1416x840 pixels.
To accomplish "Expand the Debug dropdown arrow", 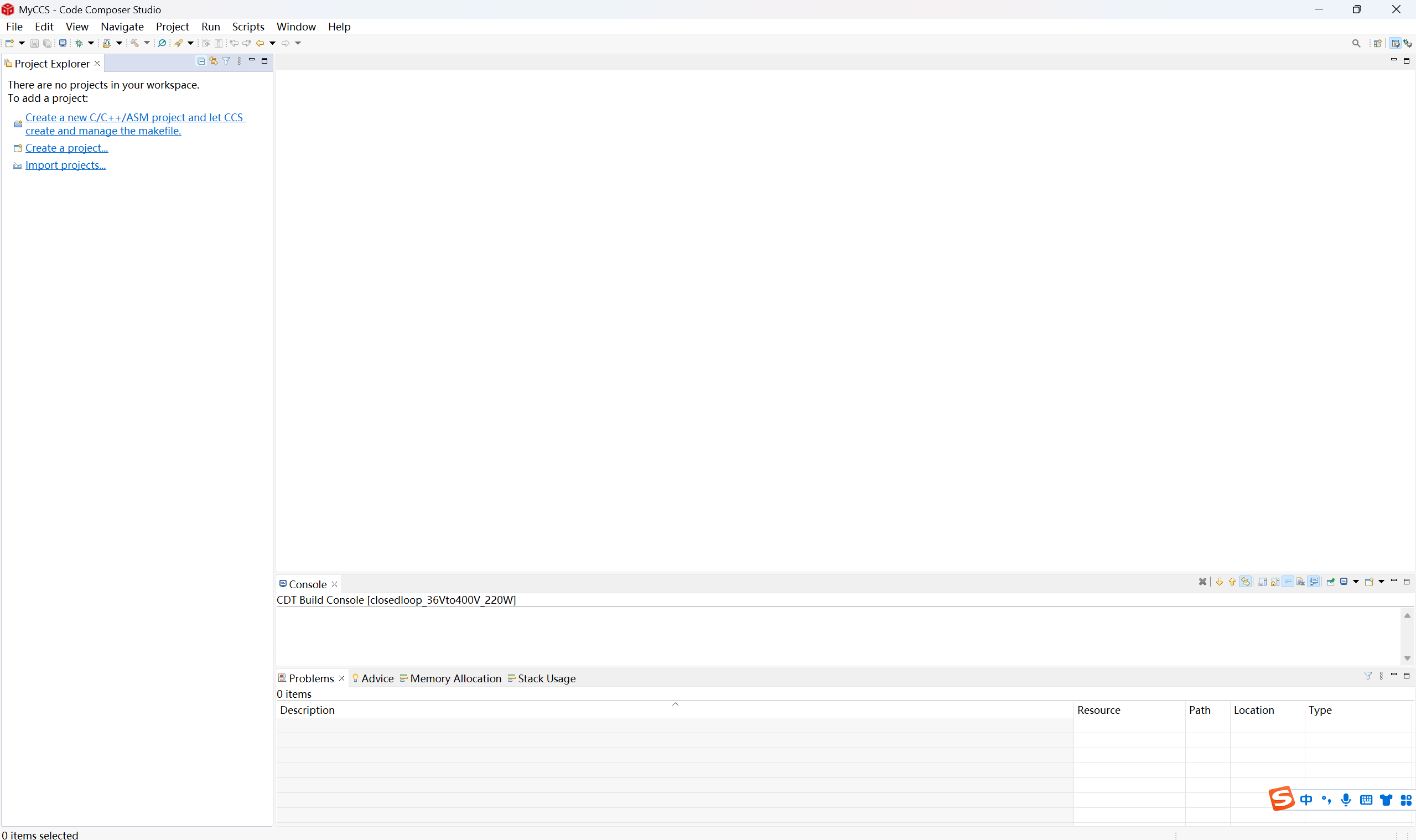I will pos(91,43).
